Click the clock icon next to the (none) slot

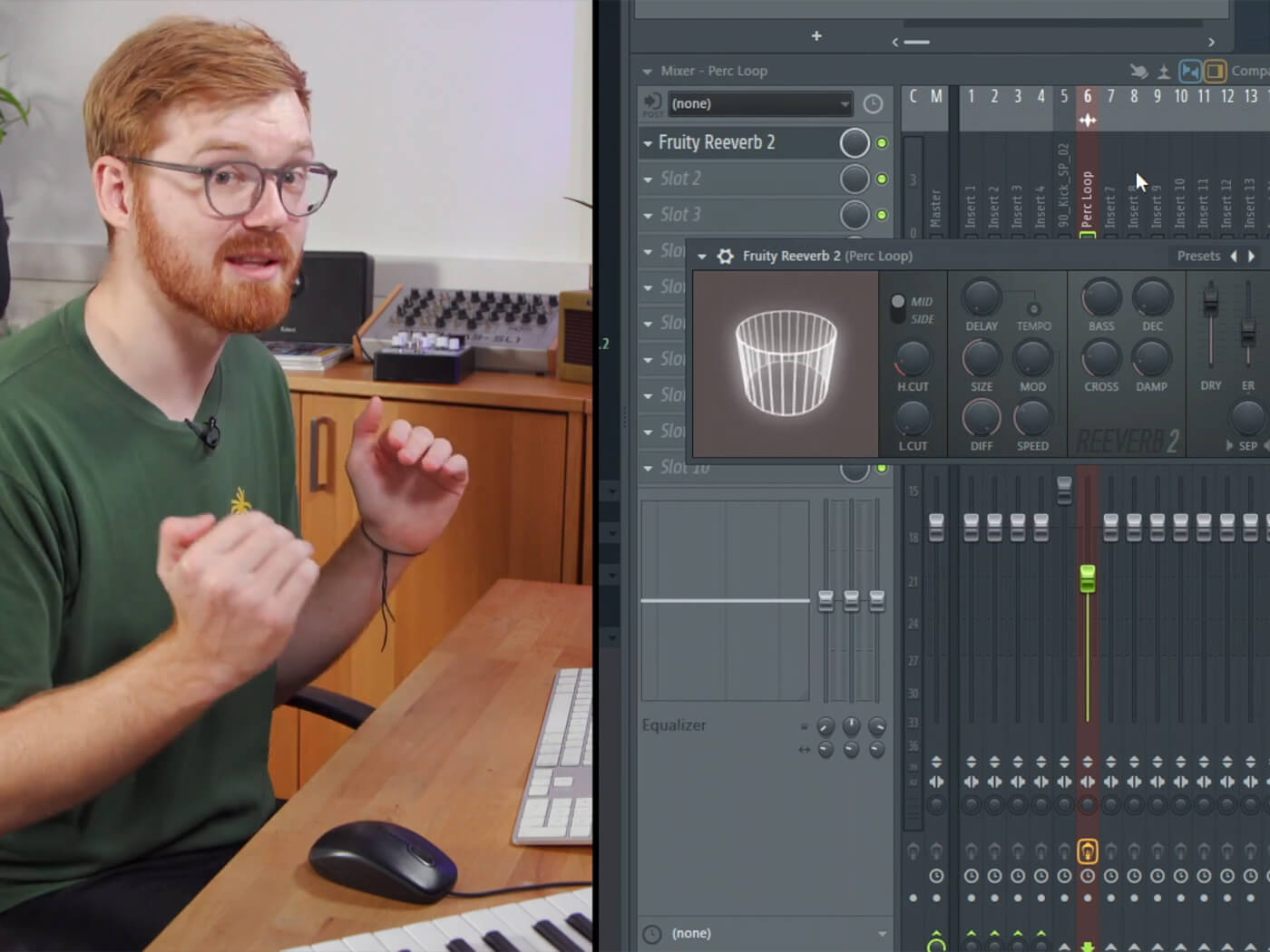tap(873, 103)
